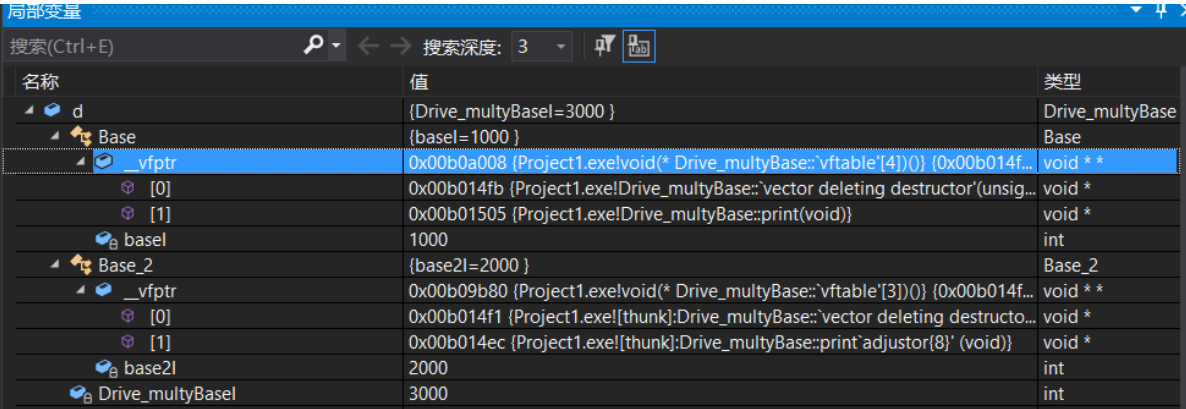This screenshot has height=409, width=1186.
Task: Click the Drive_multyBase type cell
Action: (x=1110, y=111)
